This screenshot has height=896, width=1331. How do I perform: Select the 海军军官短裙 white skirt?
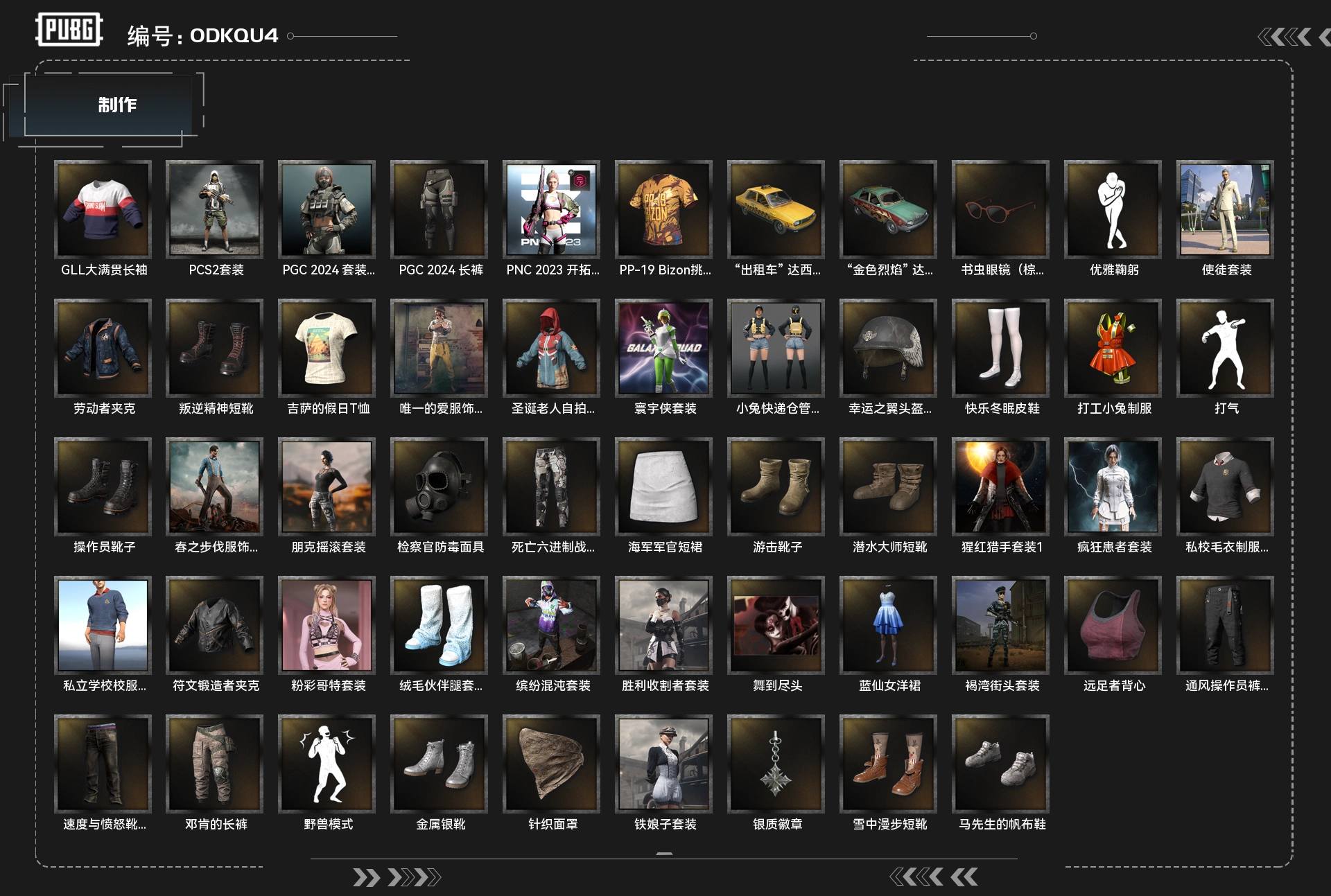(664, 486)
